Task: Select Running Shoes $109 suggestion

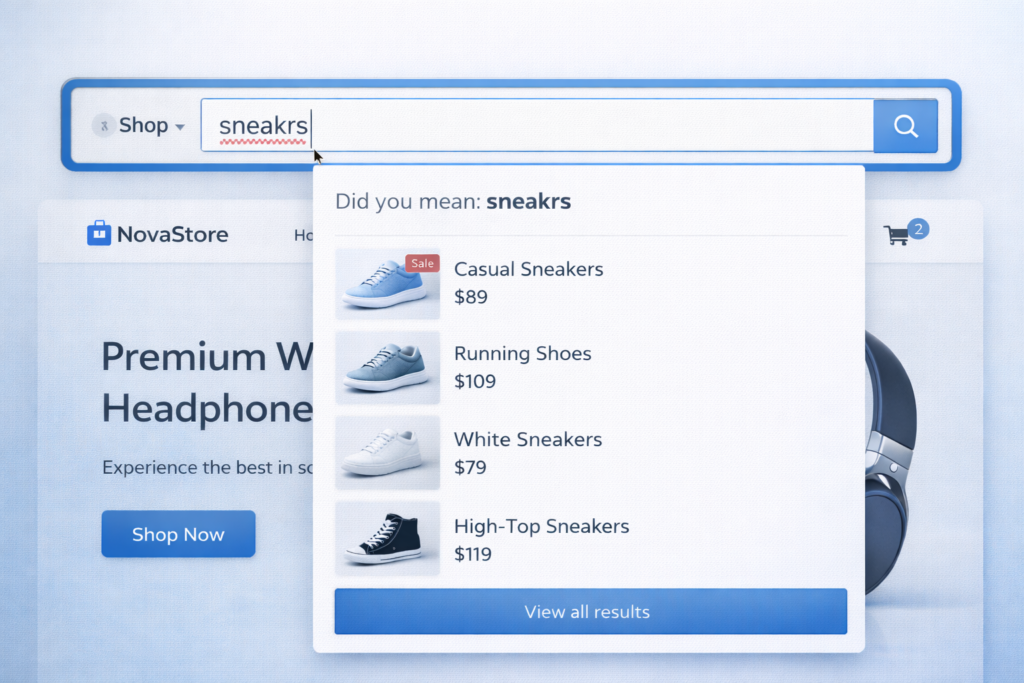Action: point(591,368)
